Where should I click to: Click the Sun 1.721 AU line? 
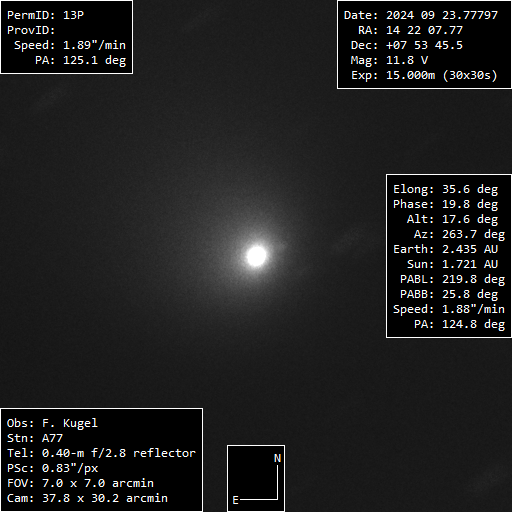coord(452,264)
